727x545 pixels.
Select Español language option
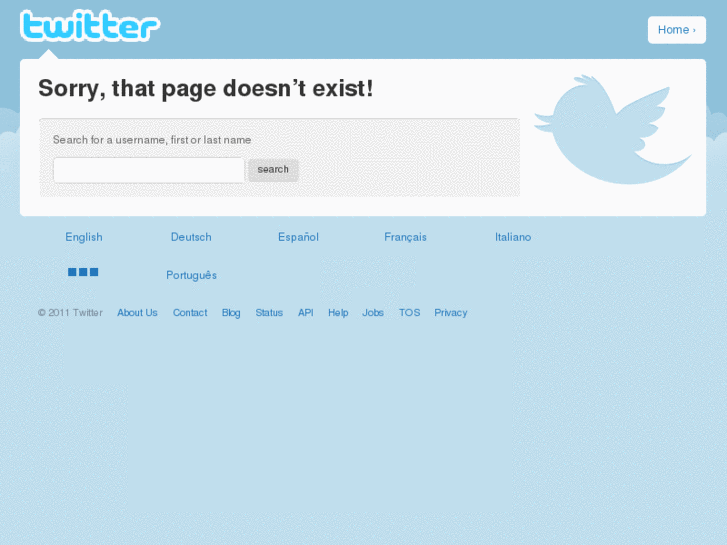coord(298,237)
